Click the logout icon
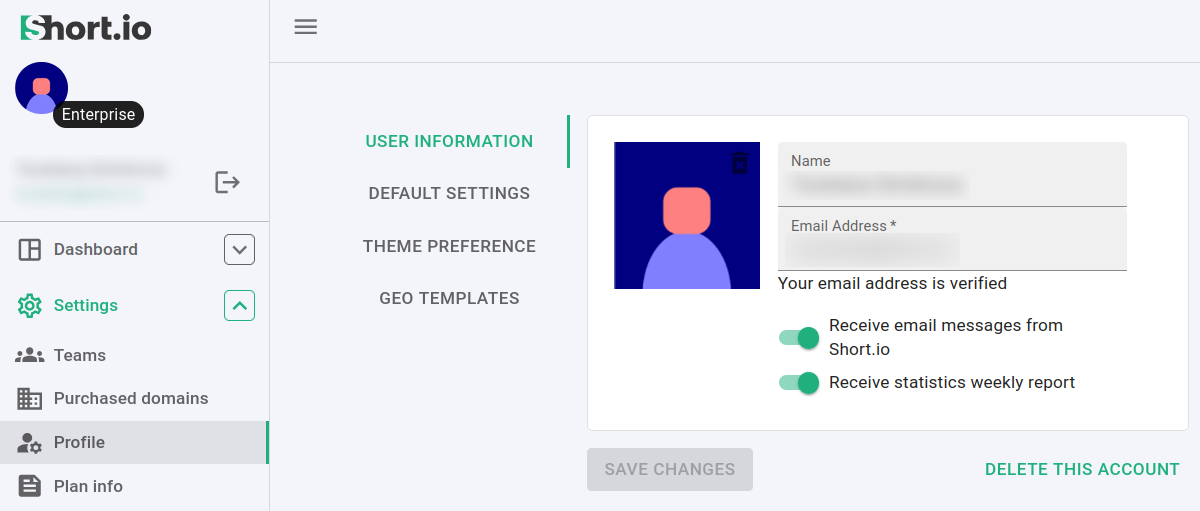Viewport: 1200px width, 511px height. pyautogui.click(x=228, y=182)
